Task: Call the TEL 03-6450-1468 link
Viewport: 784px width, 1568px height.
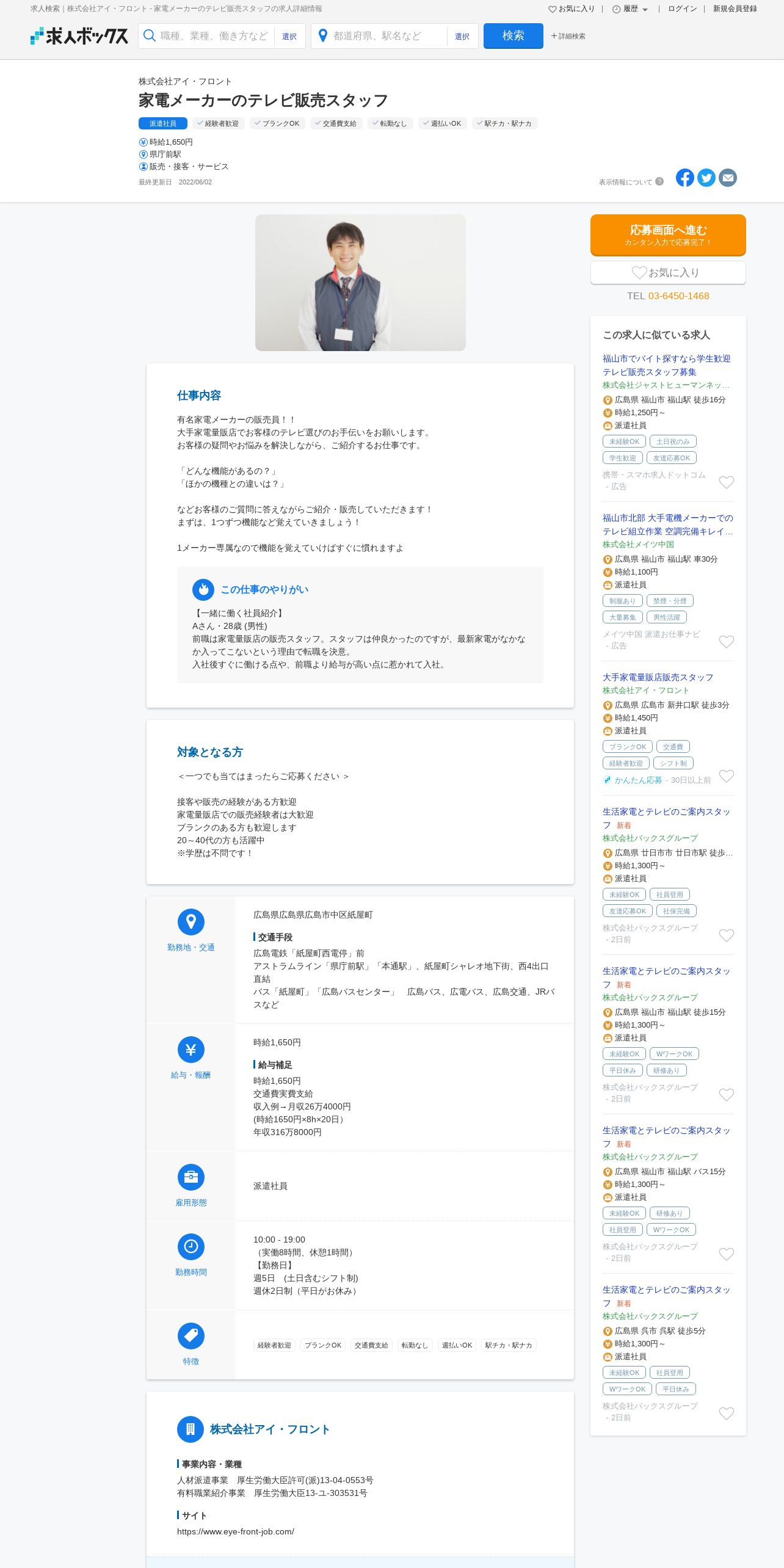Action: (678, 296)
